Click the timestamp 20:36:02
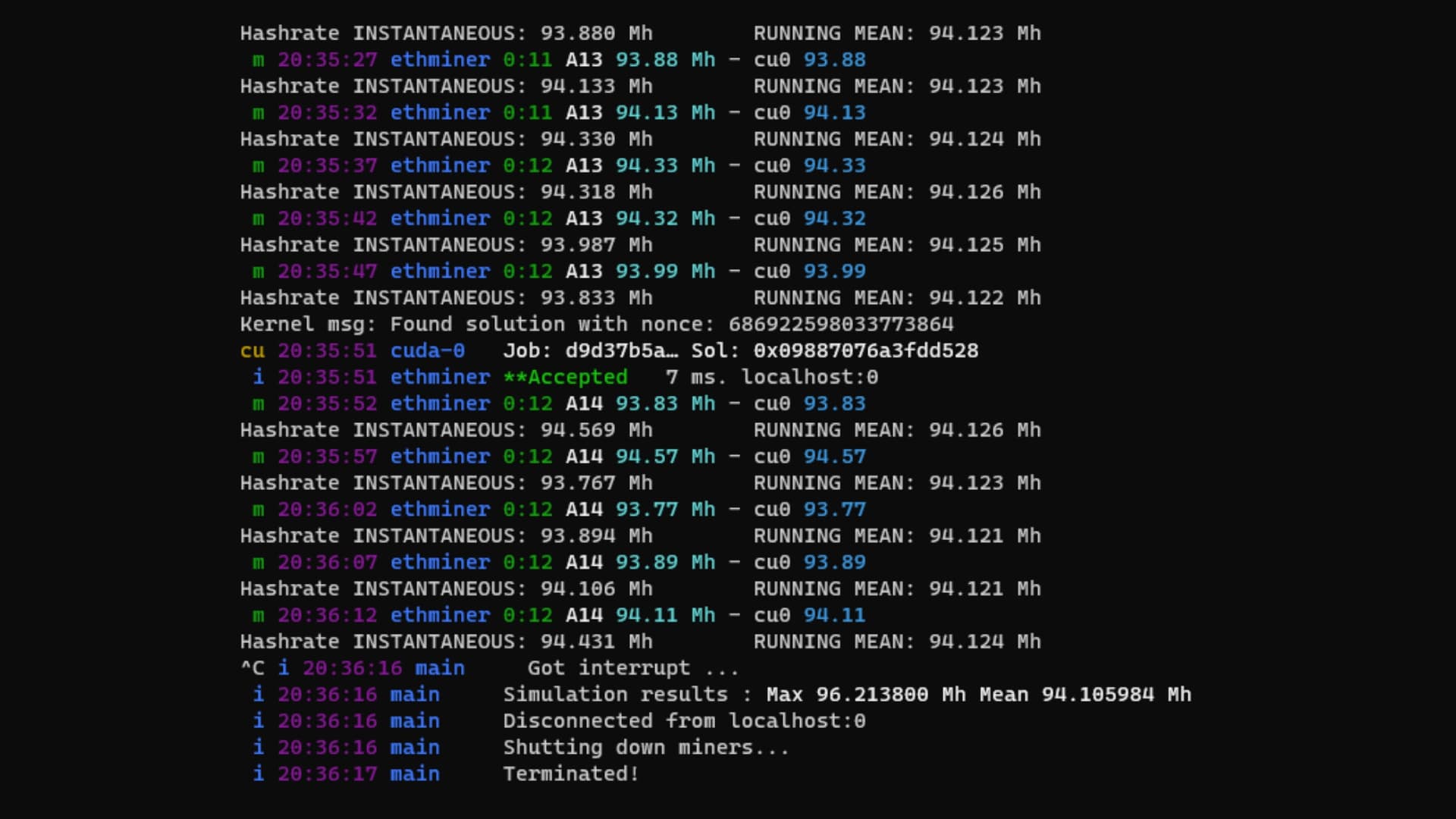The height and width of the screenshot is (819, 1456). click(x=327, y=510)
